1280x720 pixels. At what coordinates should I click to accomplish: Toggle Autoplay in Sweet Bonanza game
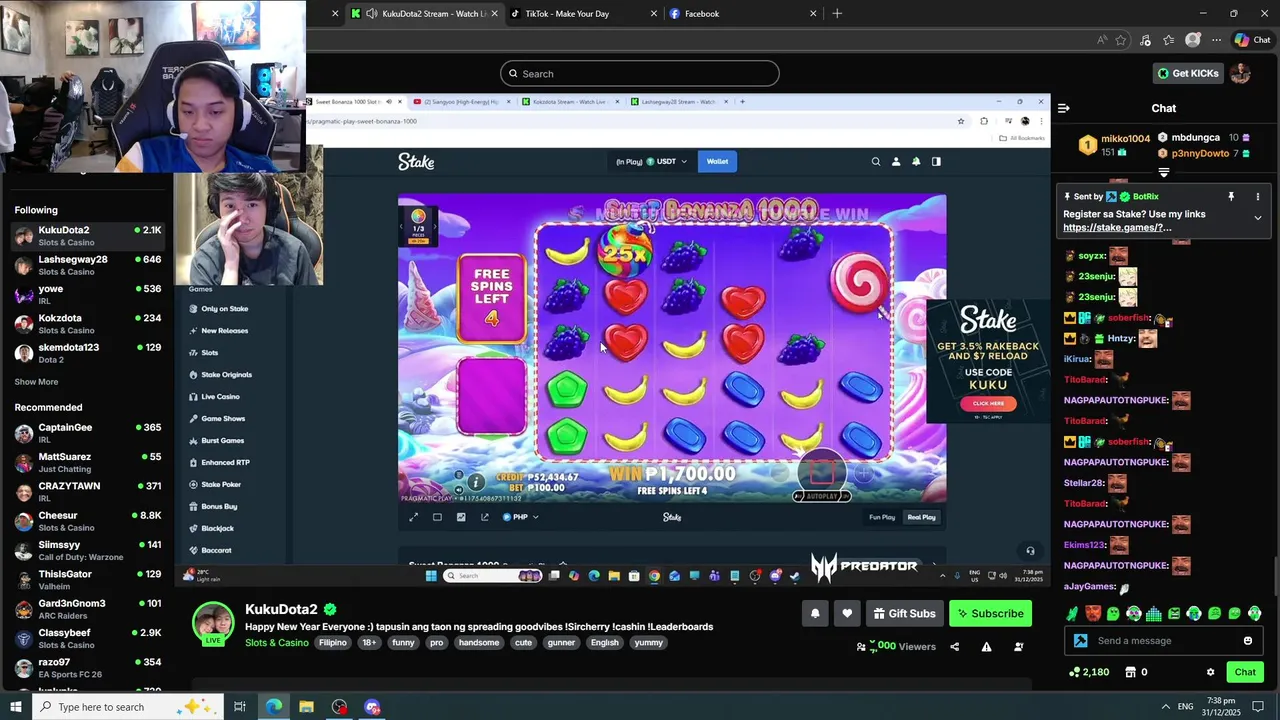822,496
